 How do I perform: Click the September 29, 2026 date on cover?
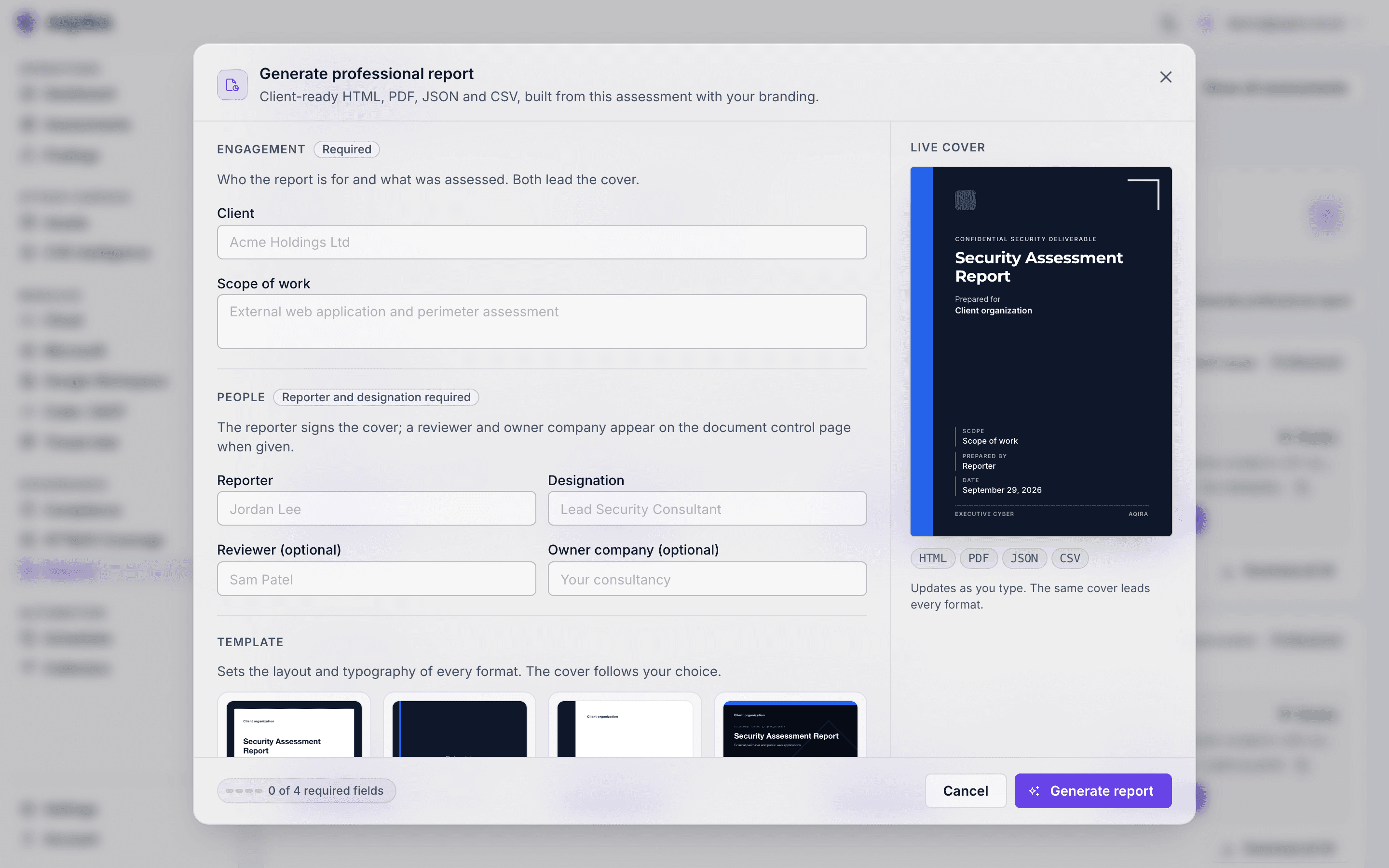(1002, 489)
